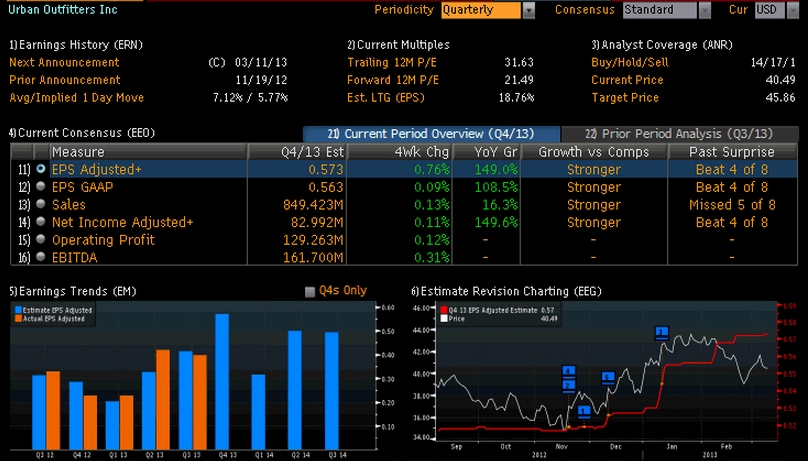Click the Current Price value 40.49

pos(780,80)
